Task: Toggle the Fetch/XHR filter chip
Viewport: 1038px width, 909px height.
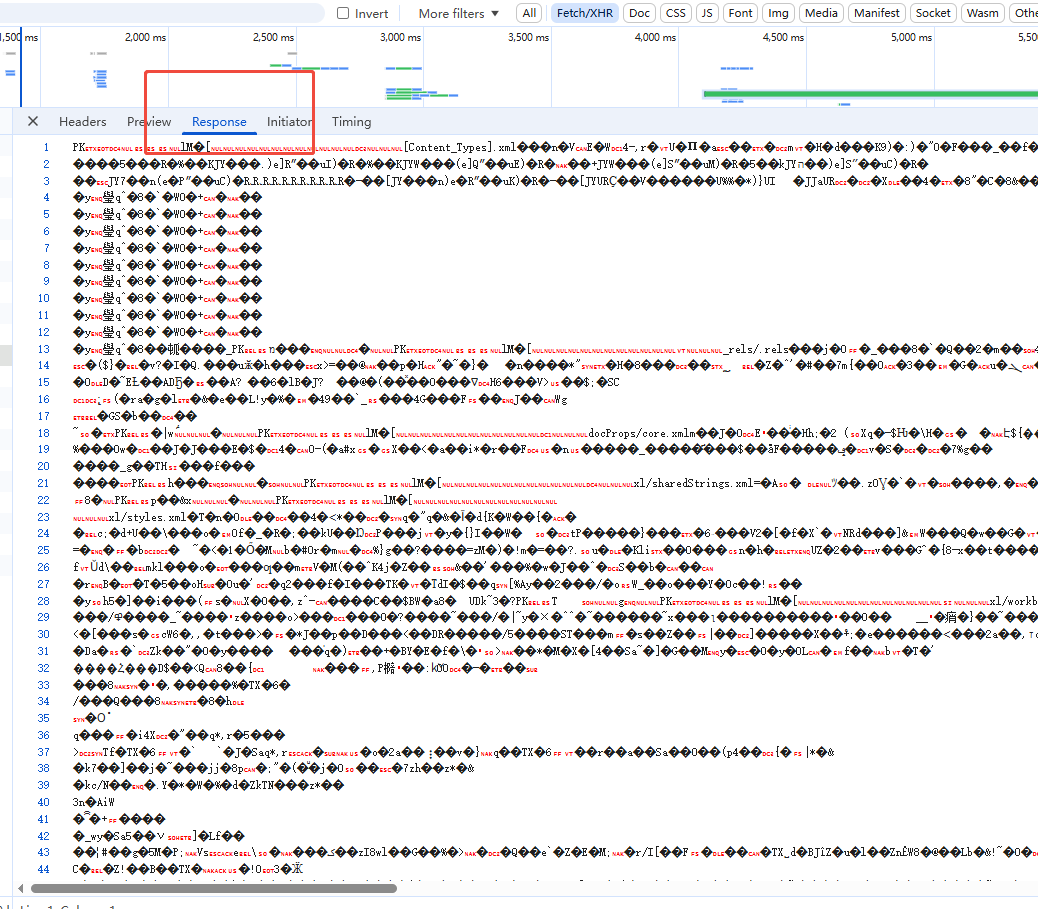Action: (585, 13)
